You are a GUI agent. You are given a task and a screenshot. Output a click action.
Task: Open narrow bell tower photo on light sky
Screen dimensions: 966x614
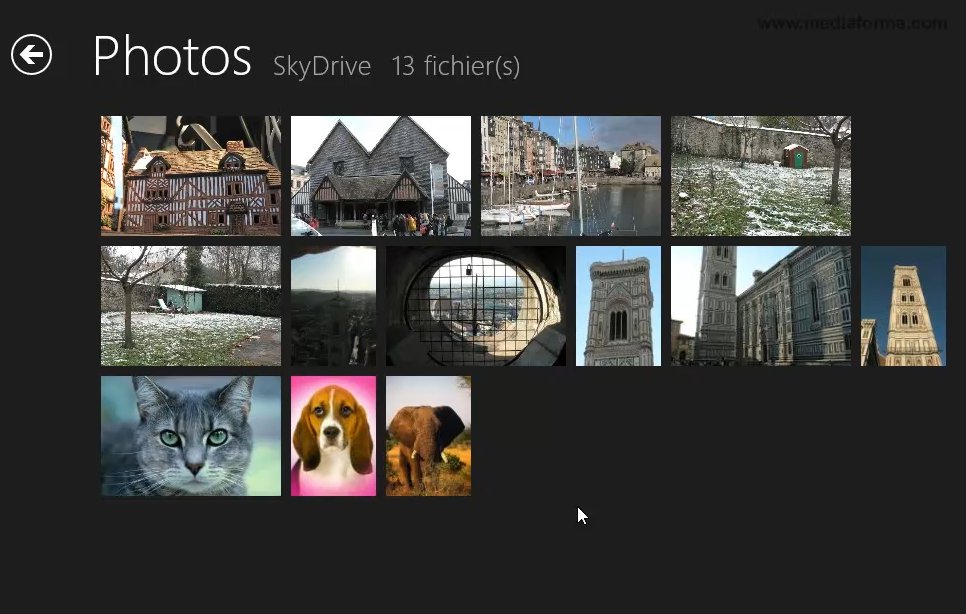pos(618,306)
